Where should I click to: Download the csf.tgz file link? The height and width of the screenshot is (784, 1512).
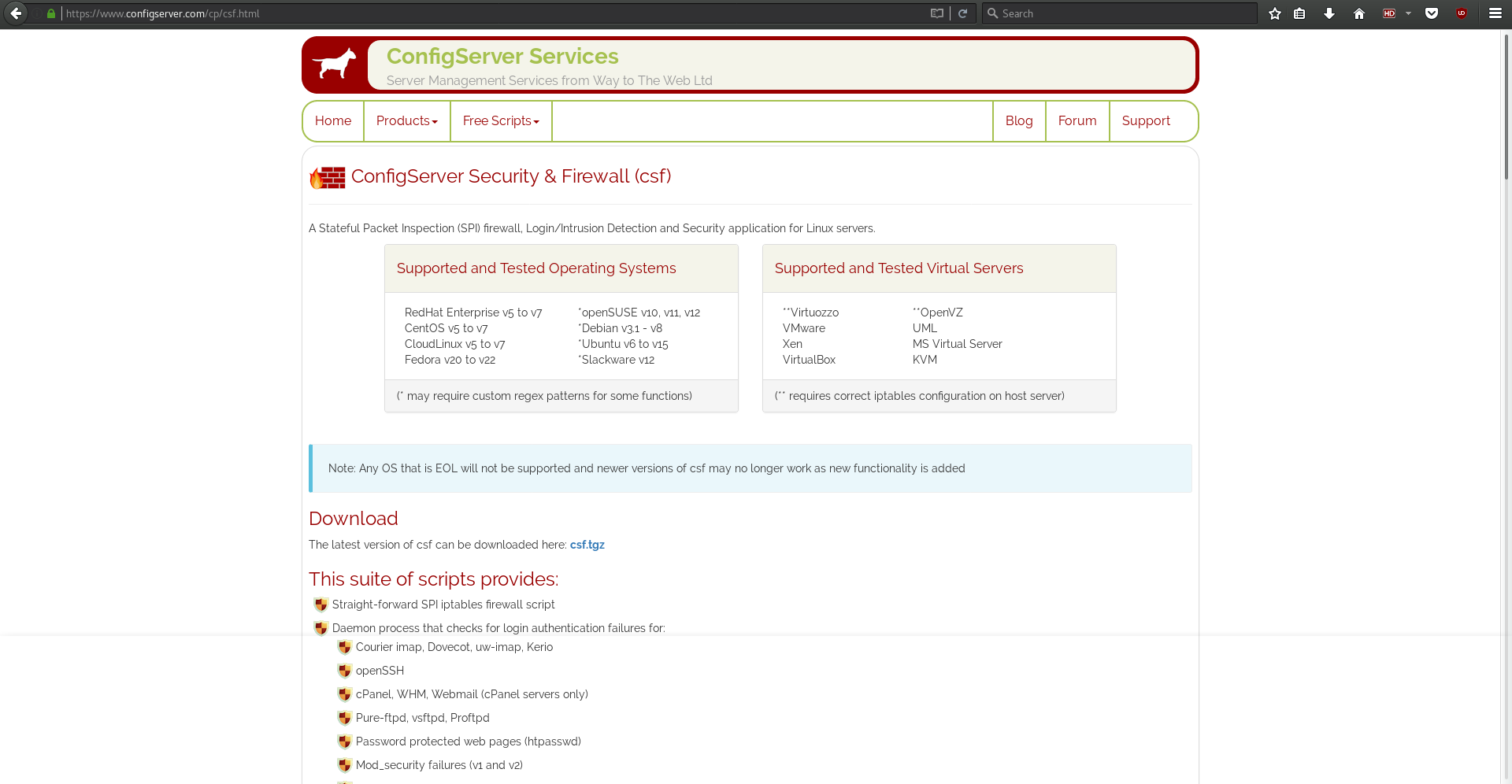click(587, 545)
